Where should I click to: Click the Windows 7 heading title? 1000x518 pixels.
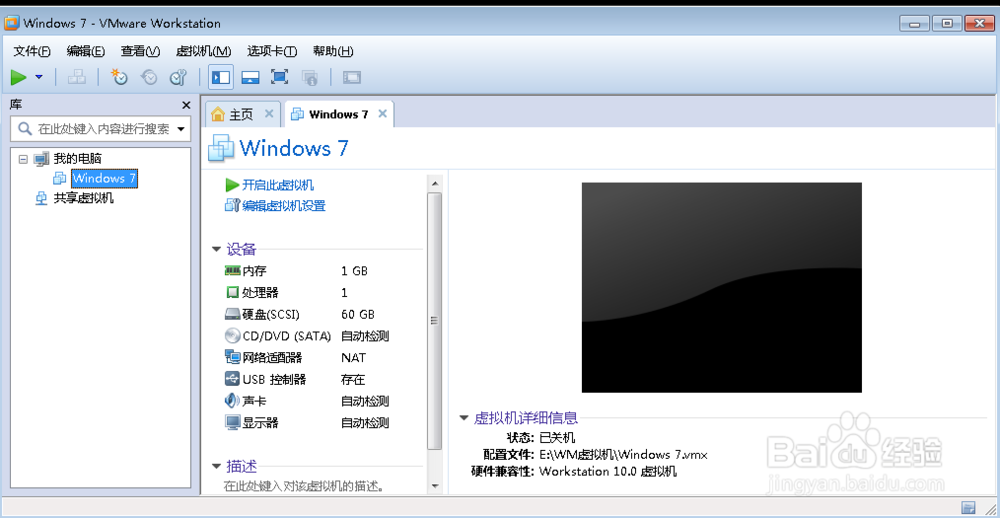pyautogui.click(x=294, y=148)
